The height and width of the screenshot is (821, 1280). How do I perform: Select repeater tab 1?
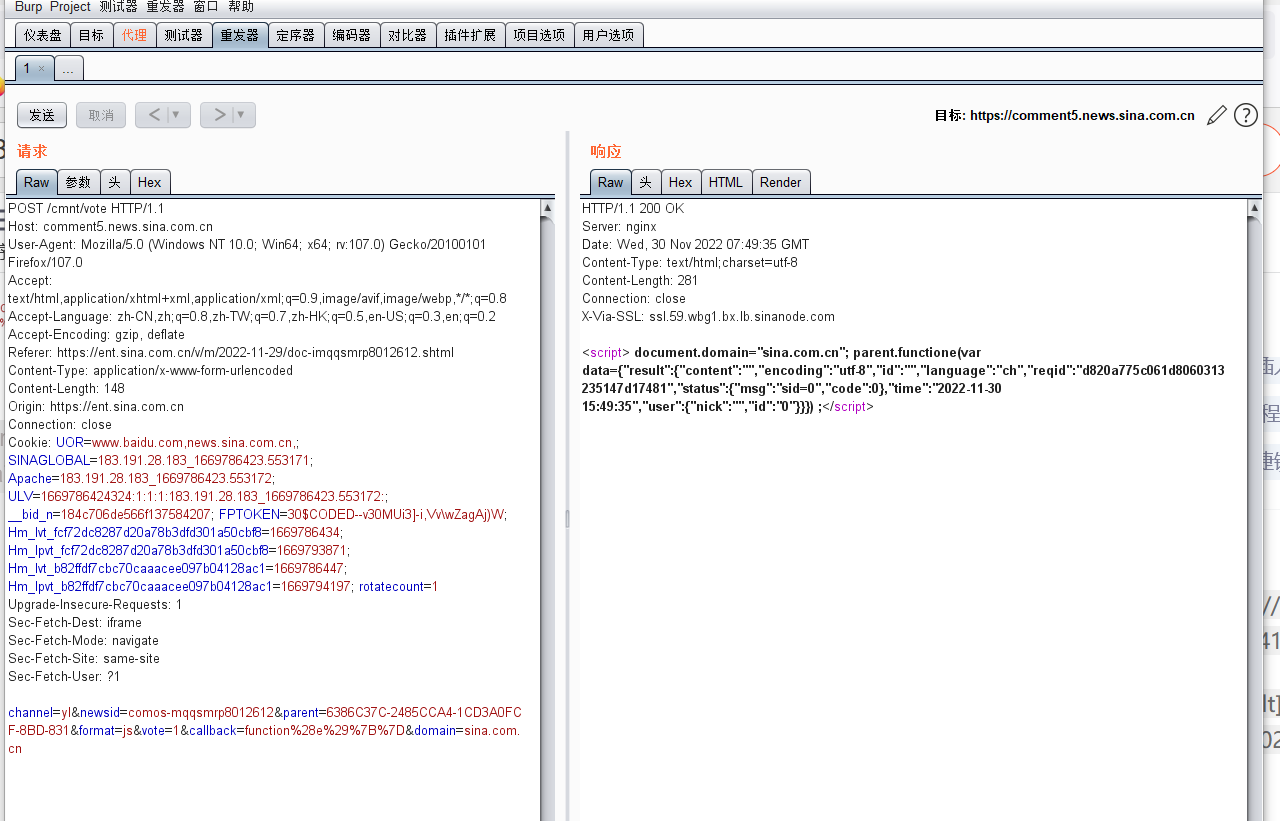[27, 69]
